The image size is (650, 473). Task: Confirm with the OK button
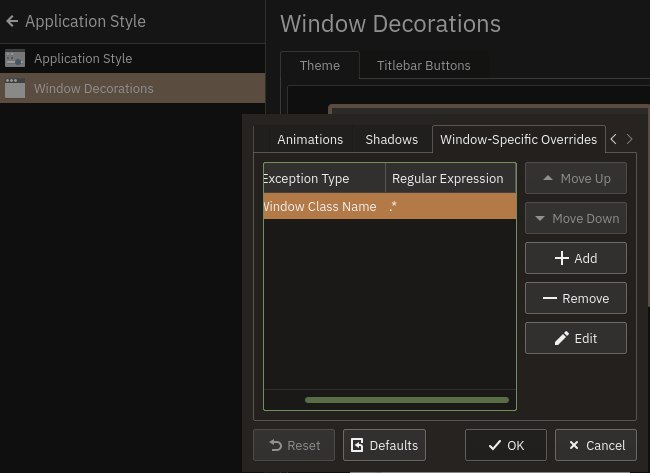tap(506, 445)
